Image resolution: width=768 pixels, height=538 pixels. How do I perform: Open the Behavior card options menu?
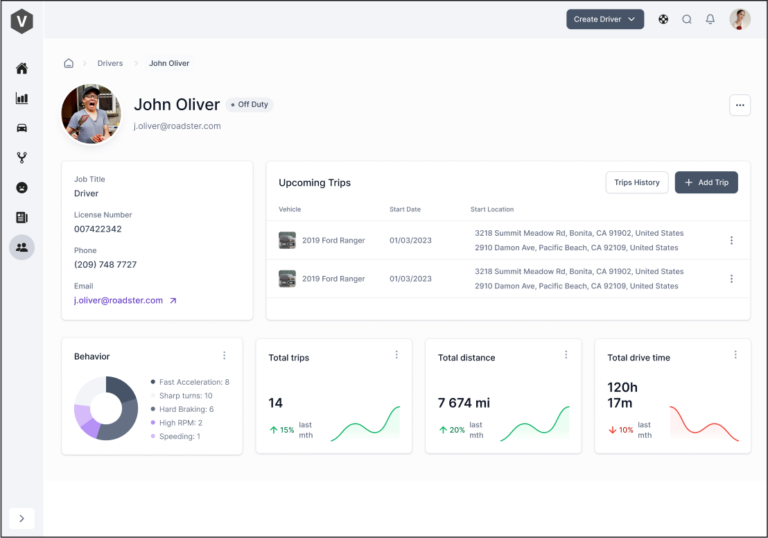click(x=224, y=355)
